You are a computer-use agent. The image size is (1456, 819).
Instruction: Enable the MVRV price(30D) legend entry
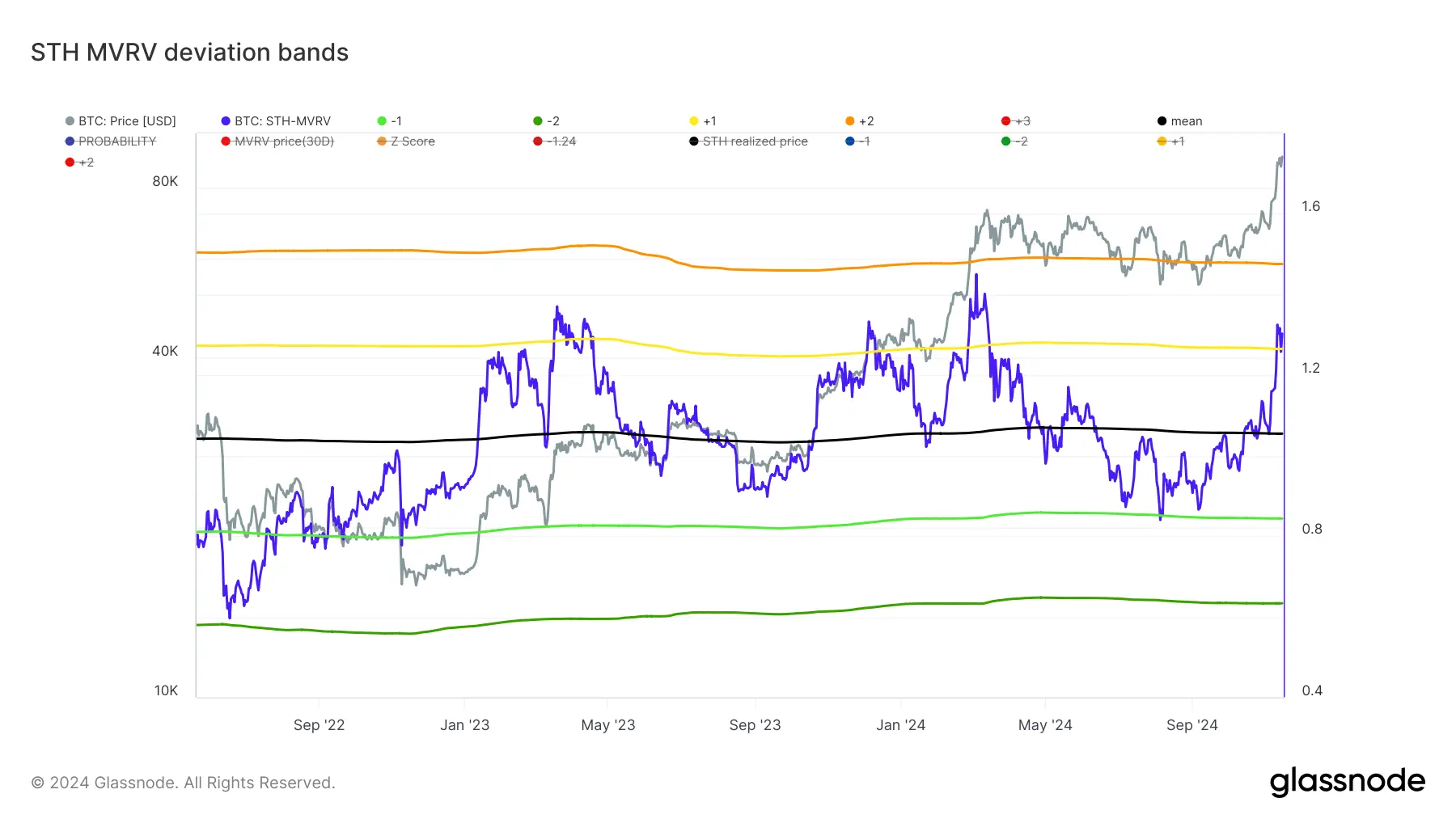click(277, 141)
